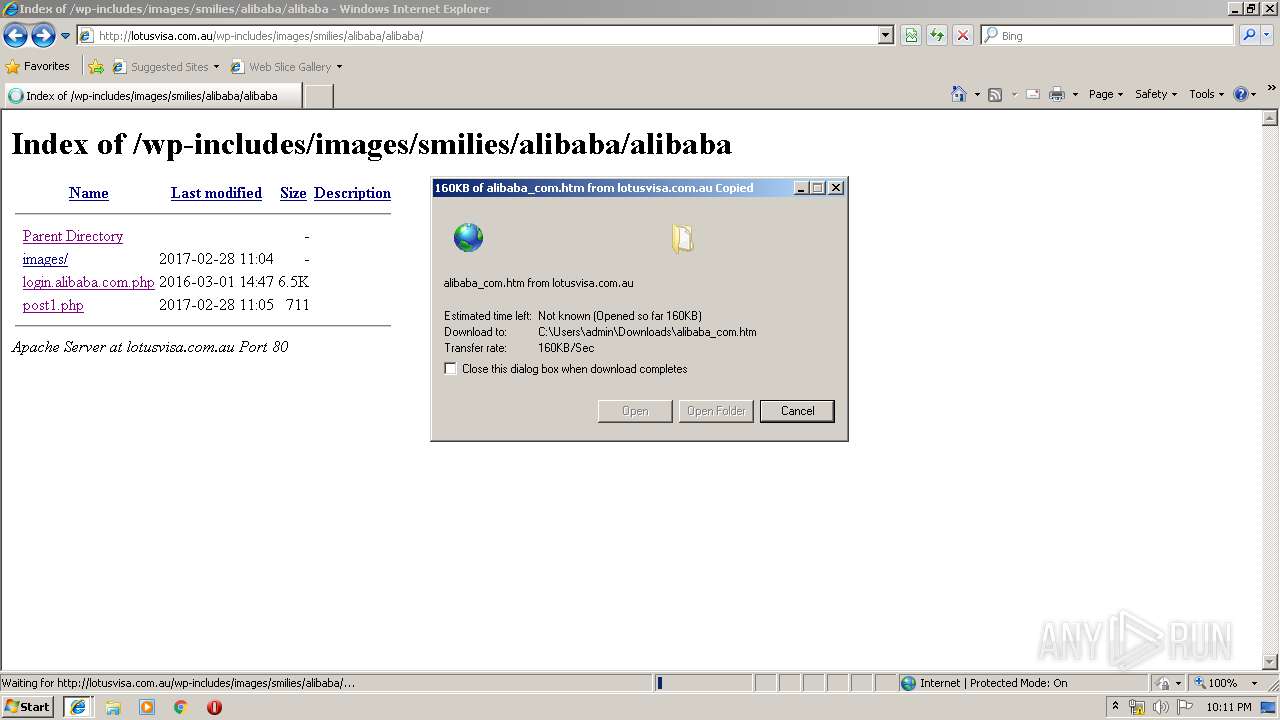
Task: Open the Safety menu
Action: pyautogui.click(x=1156, y=94)
